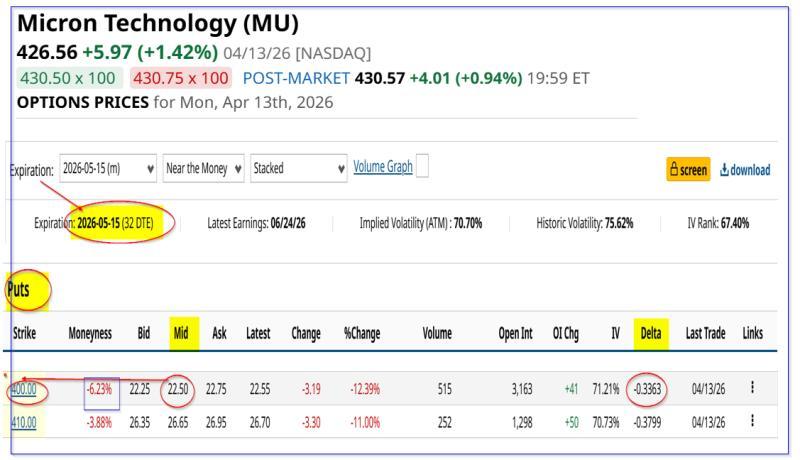Open links menu for 410.00 strike row
The width and height of the screenshot is (800, 460).
pyautogui.click(x=752, y=422)
